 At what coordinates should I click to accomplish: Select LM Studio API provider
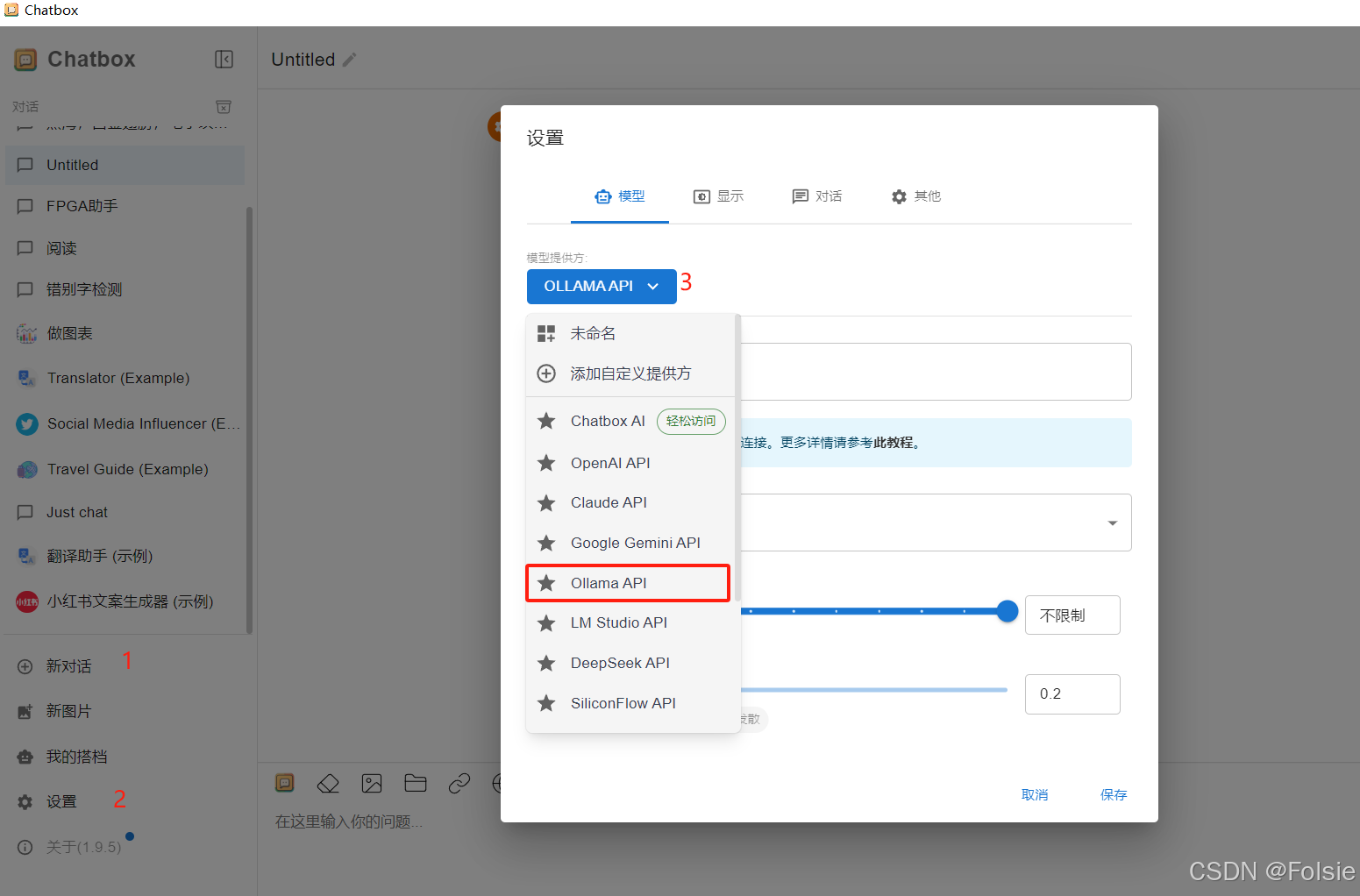click(630, 622)
